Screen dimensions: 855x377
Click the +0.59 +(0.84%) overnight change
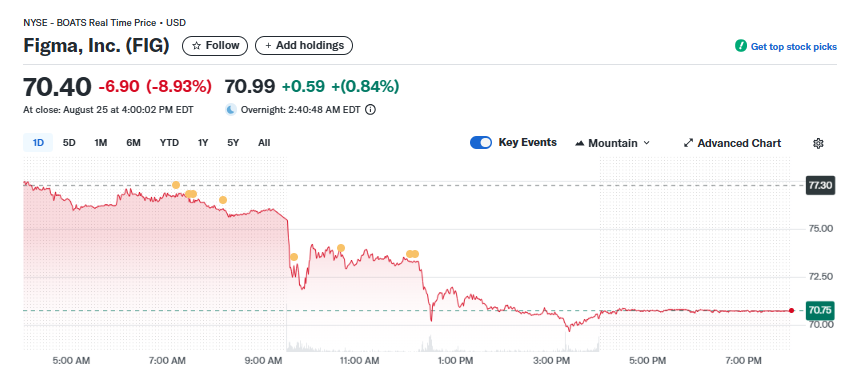(340, 87)
